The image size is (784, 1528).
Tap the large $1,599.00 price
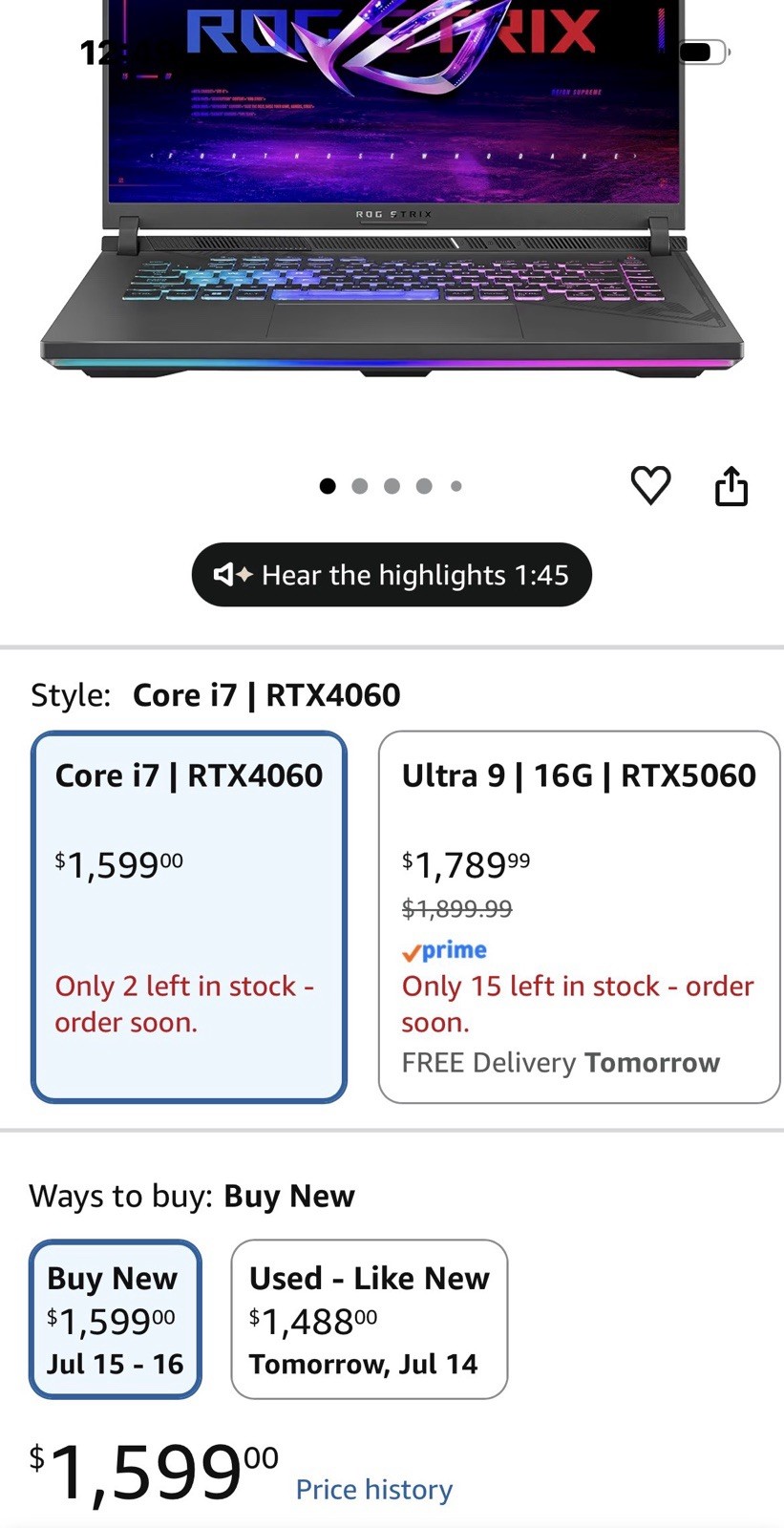click(154, 1473)
